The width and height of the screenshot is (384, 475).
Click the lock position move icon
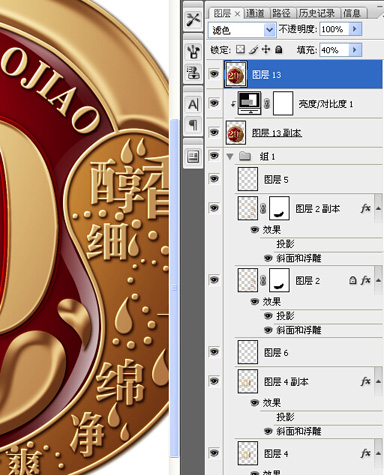266,50
